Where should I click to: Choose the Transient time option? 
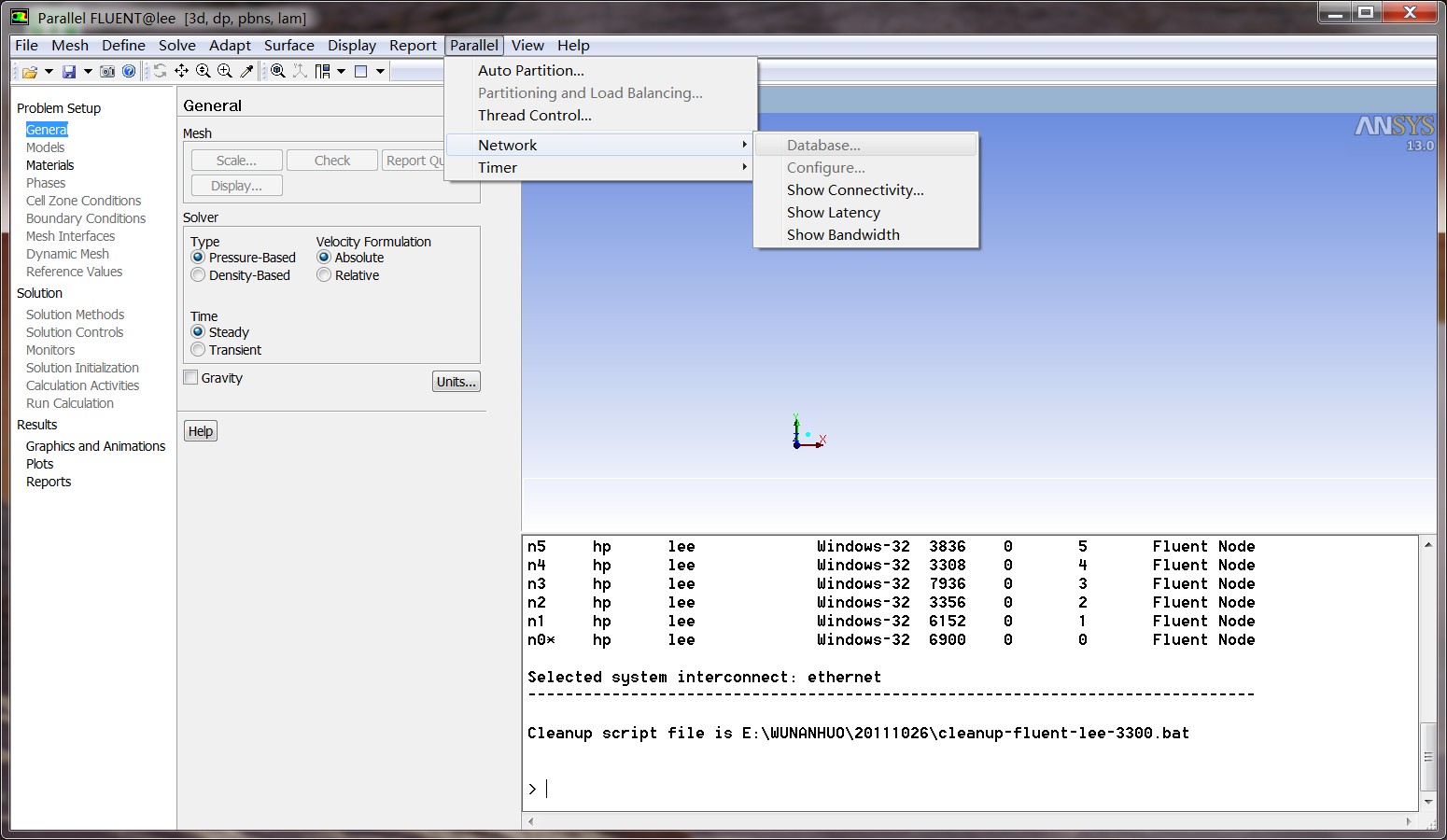pos(198,350)
